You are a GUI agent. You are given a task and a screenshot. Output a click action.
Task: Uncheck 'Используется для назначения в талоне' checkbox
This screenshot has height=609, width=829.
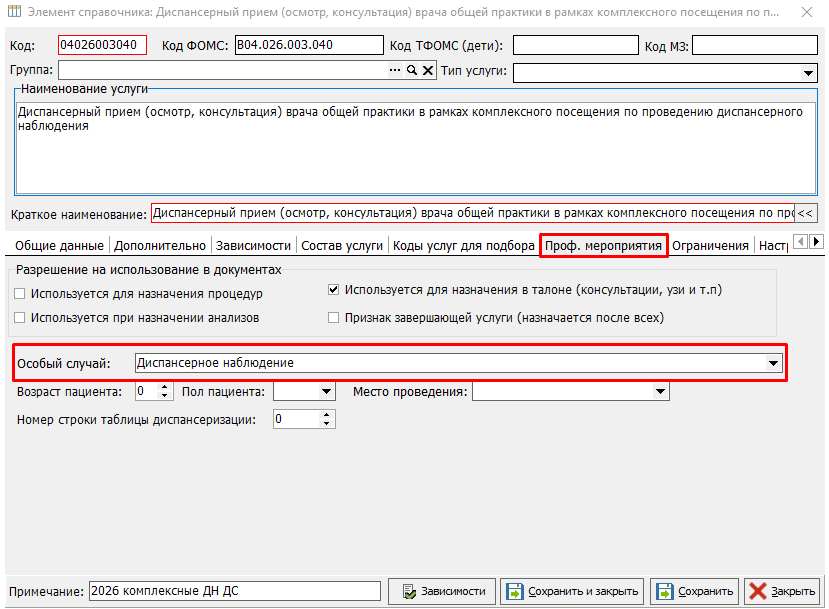[333, 290]
